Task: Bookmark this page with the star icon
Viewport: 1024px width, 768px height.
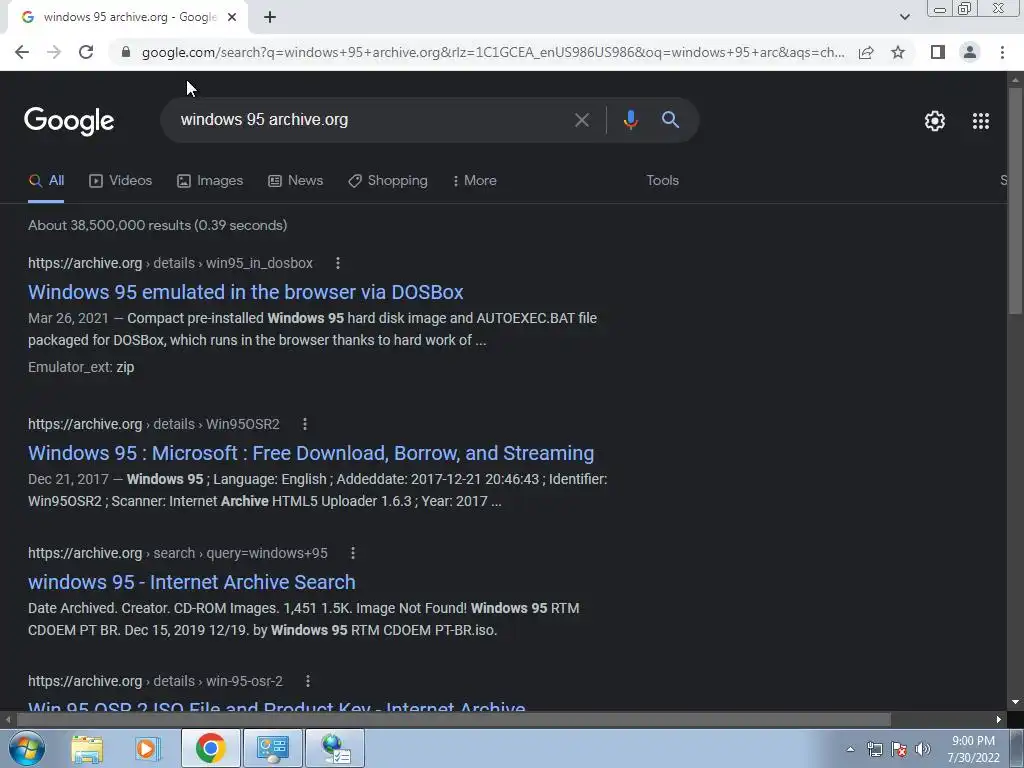Action: coord(898,52)
